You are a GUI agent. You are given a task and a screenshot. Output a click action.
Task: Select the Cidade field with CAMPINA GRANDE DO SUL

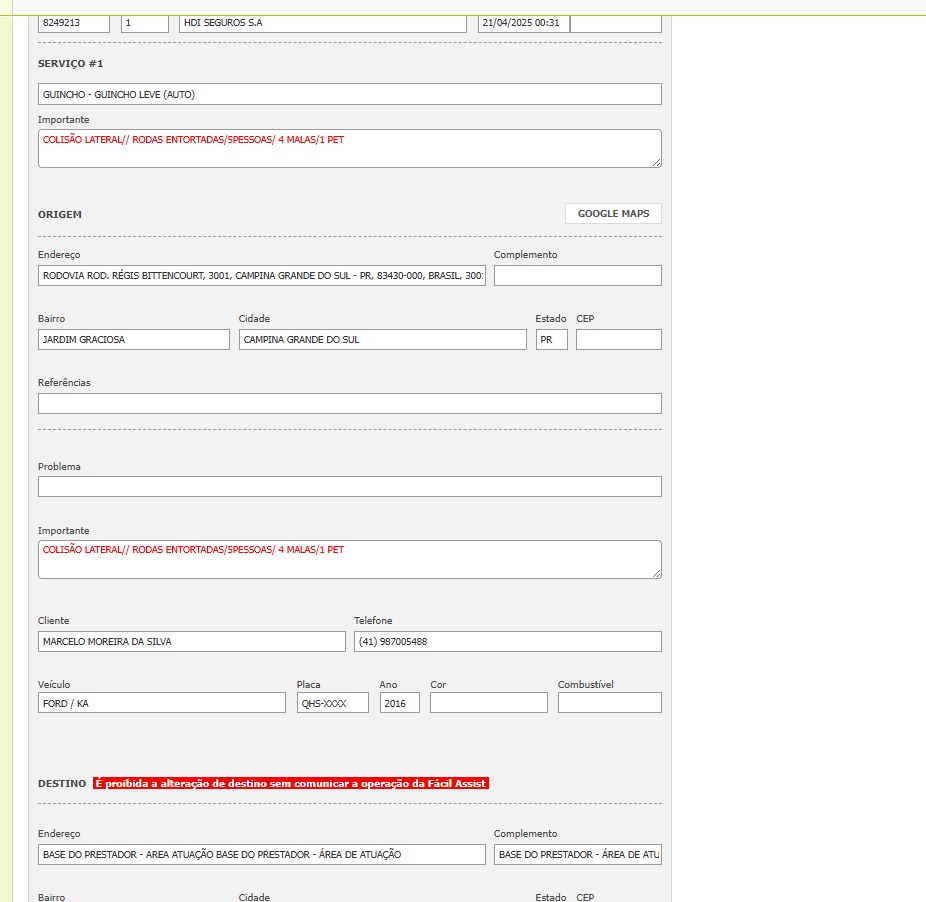pyautogui.click(x=382, y=340)
